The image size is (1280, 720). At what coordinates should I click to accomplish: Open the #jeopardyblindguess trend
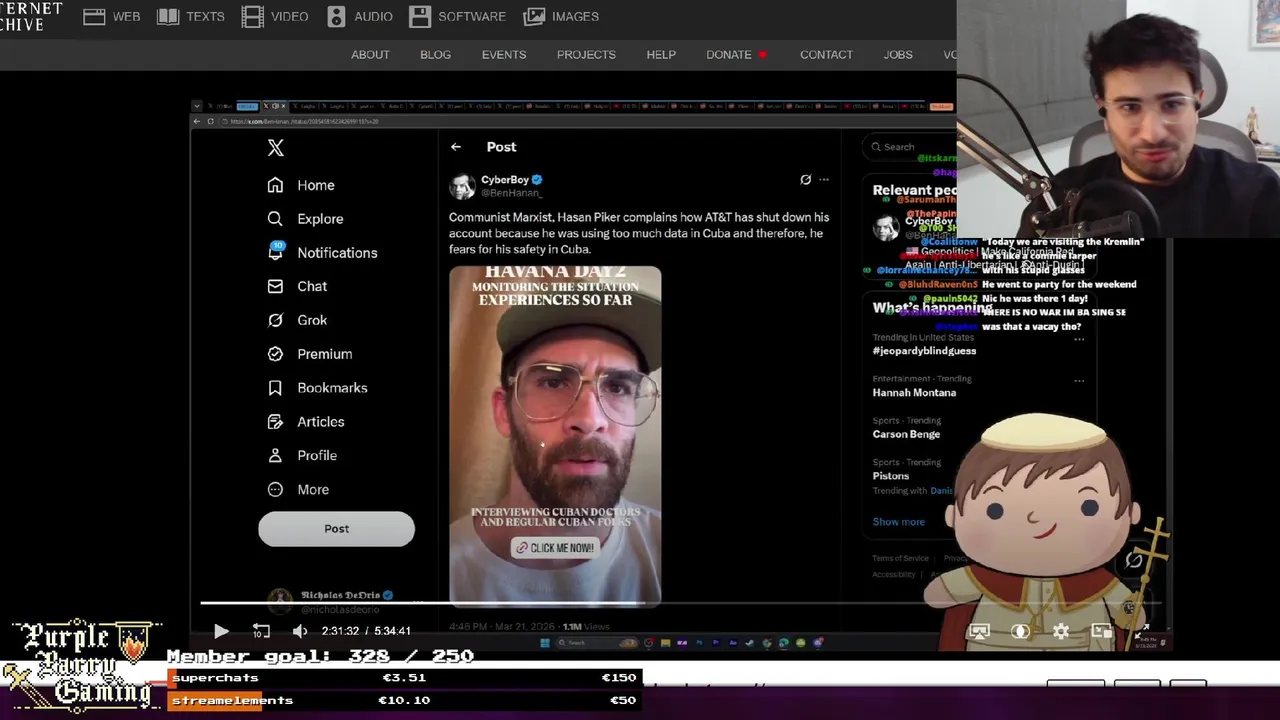pos(924,351)
